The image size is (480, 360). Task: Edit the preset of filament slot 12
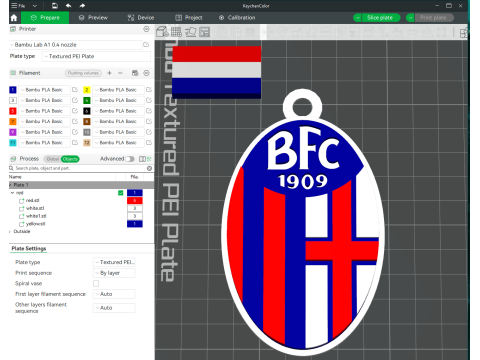(149, 143)
